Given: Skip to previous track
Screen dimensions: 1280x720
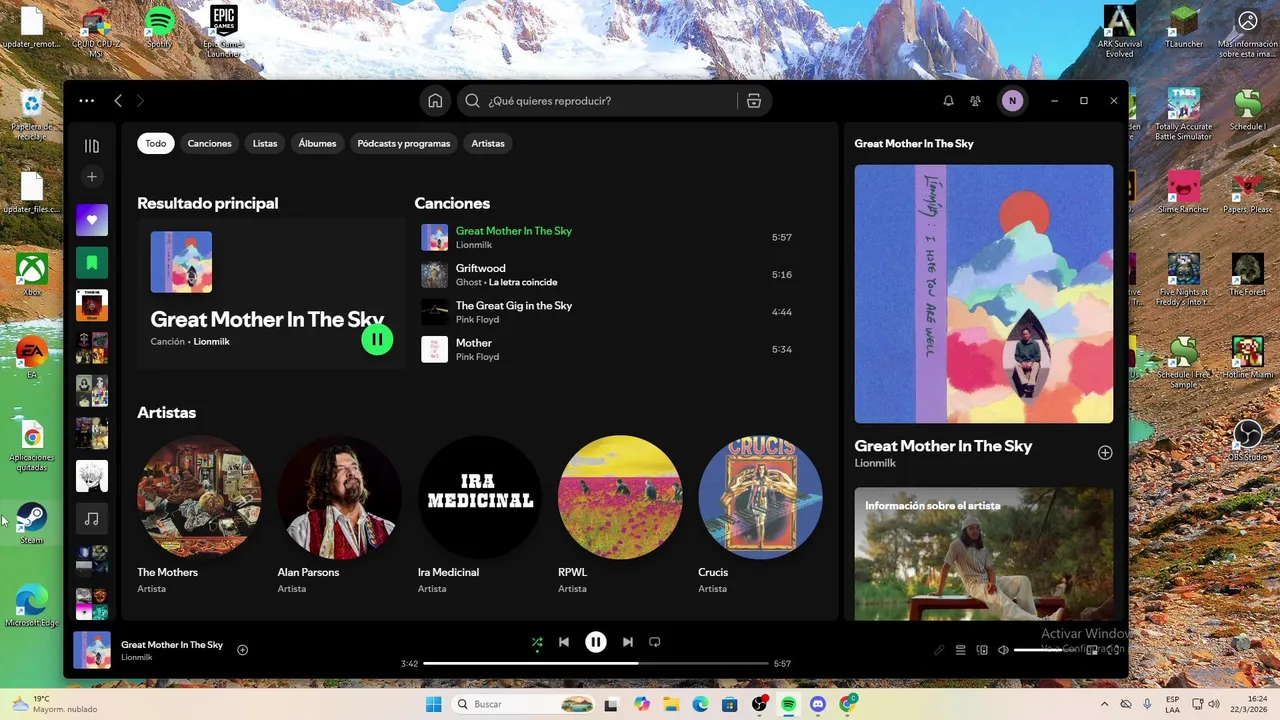Looking at the screenshot, I should point(564,642).
